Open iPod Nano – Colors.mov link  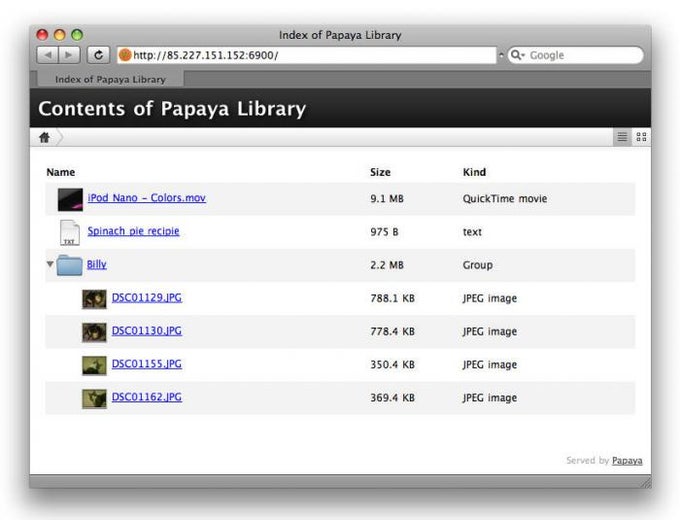pyautogui.click(x=147, y=198)
